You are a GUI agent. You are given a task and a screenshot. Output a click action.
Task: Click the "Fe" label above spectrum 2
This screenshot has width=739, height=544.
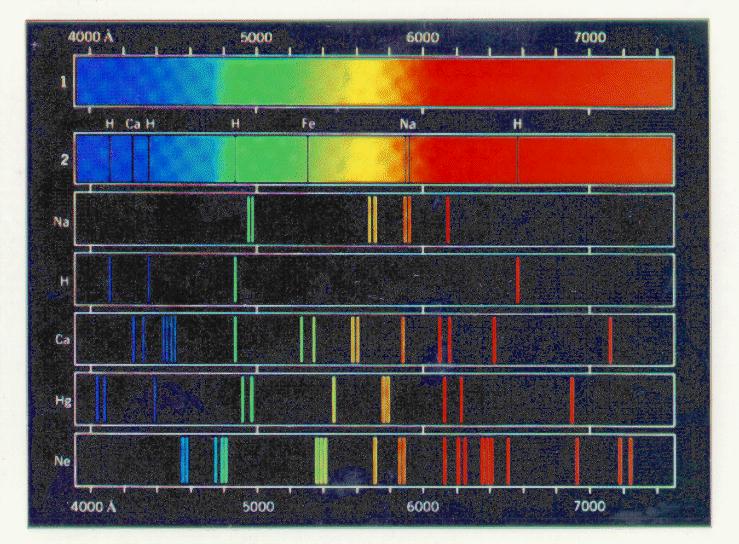click(309, 124)
